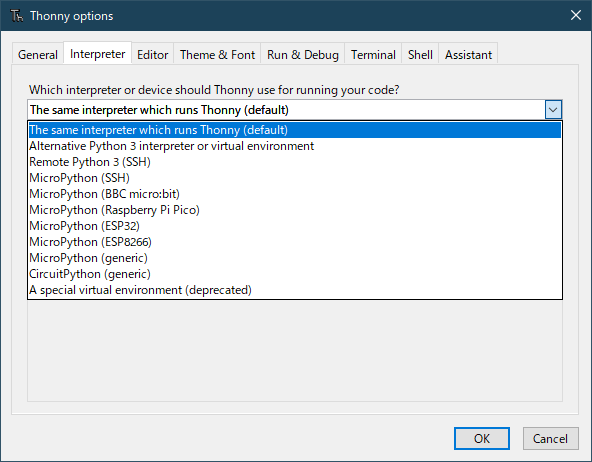
Task: Select the Interpreter tab
Action: click(x=97, y=54)
